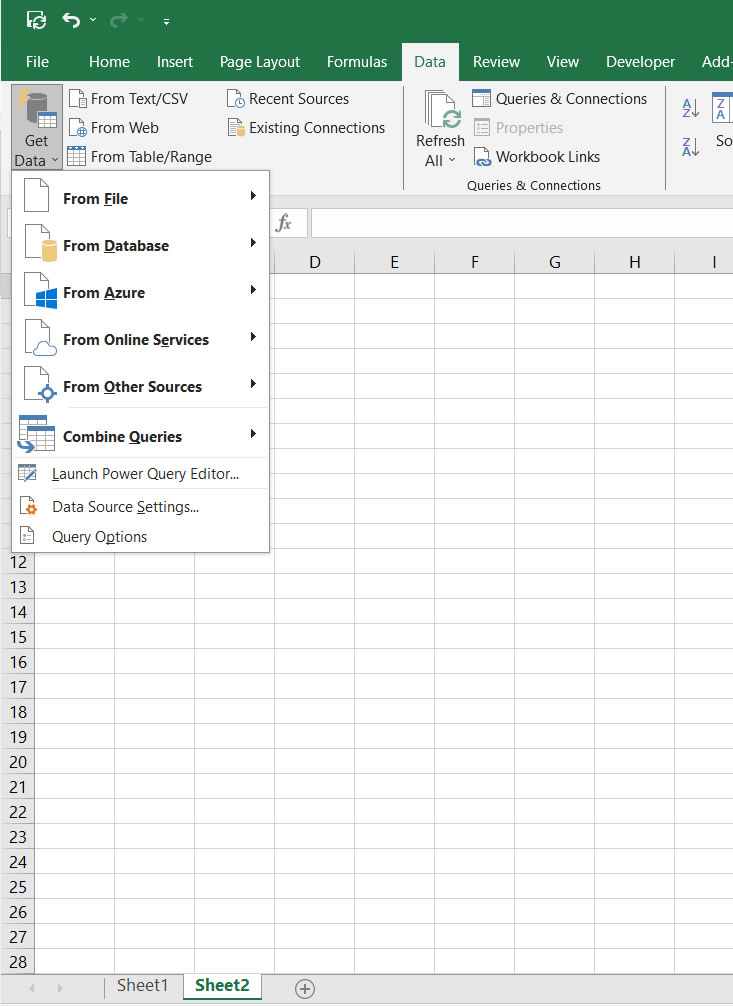The height and width of the screenshot is (1006, 733).
Task: Go to the Formulas tab
Action: pos(357,62)
